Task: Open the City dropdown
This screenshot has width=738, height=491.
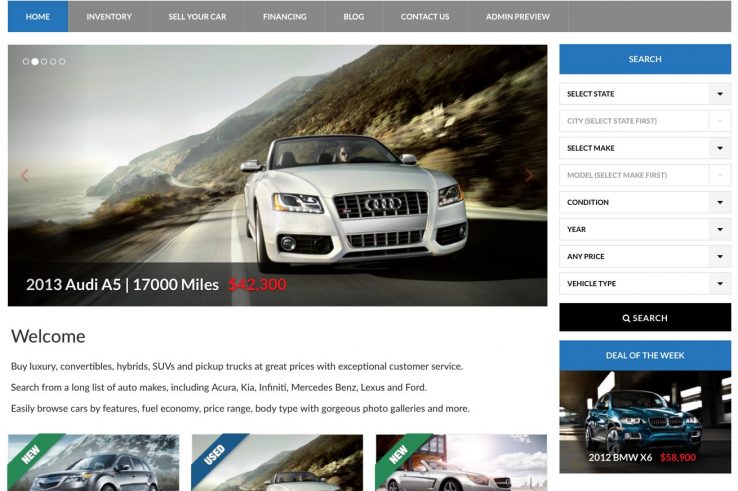Action: pyautogui.click(x=645, y=121)
